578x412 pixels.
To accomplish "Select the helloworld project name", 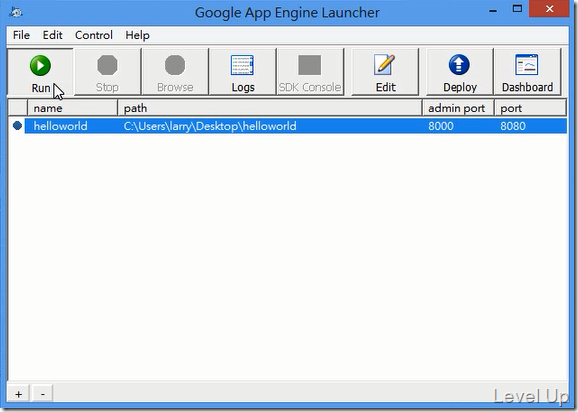I will [x=60, y=126].
